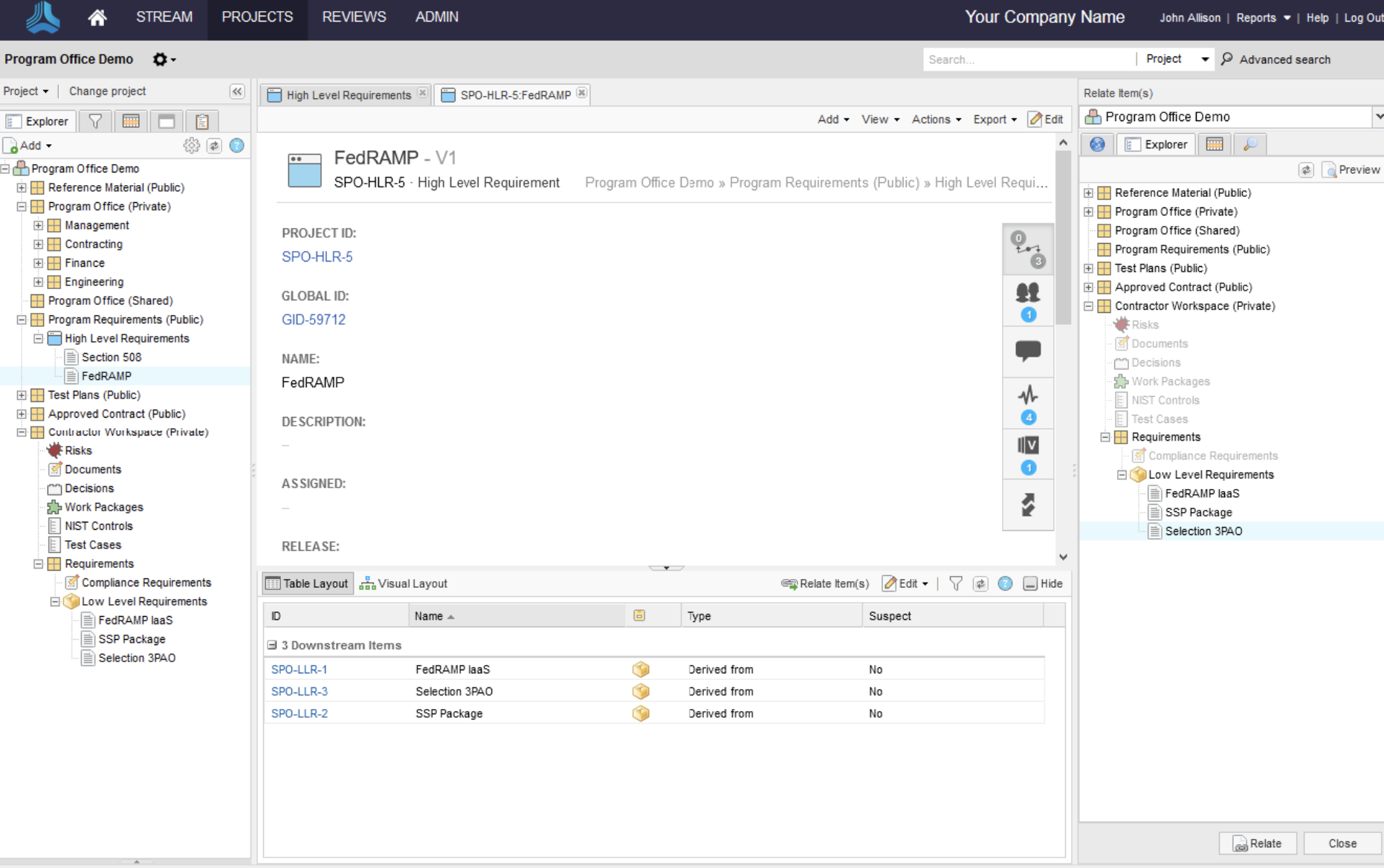Screen dimensions: 1384x868
Task: Switch to Visual Layout view
Action: [404, 583]
